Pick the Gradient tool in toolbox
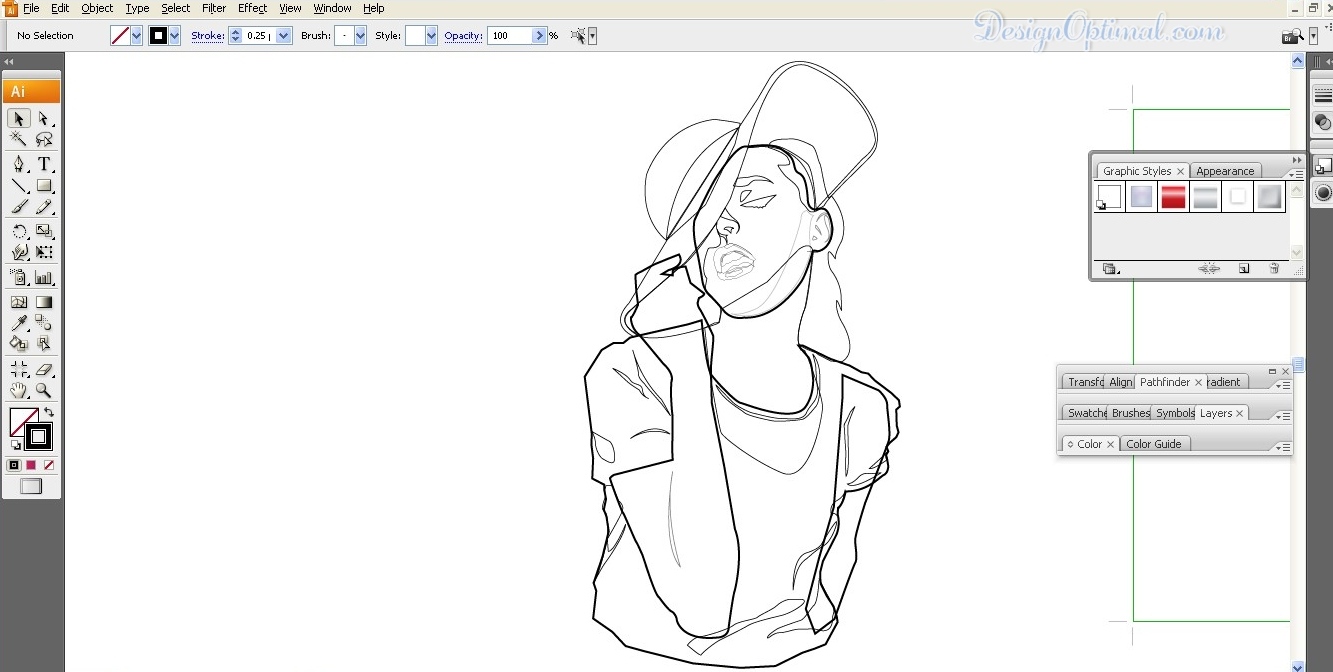Viewport: 1333px width, 672px height. click(44, 301)
